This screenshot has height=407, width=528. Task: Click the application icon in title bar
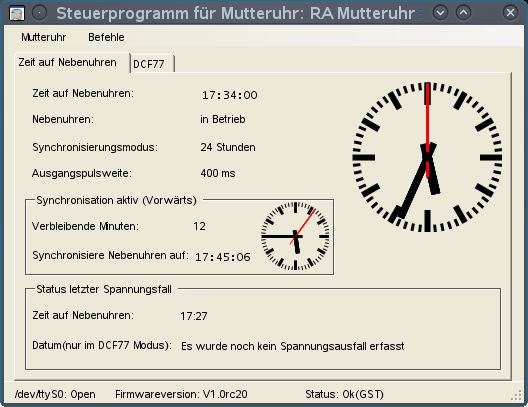17,13
